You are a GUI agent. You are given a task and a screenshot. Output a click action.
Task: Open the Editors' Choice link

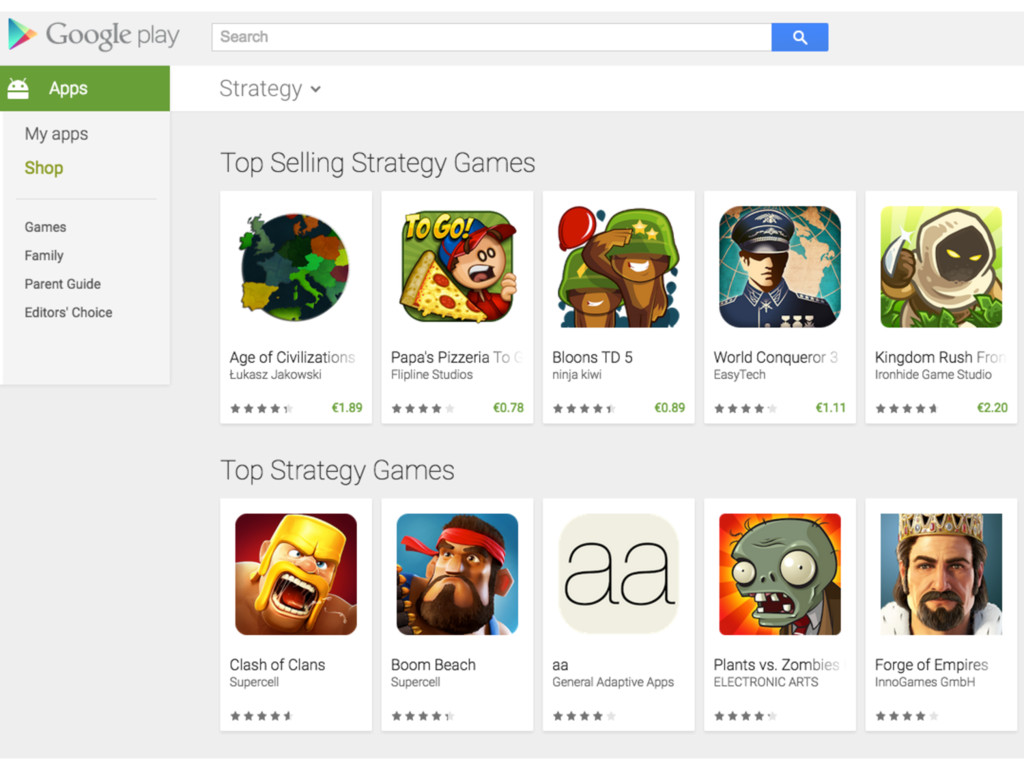[69, 312]
